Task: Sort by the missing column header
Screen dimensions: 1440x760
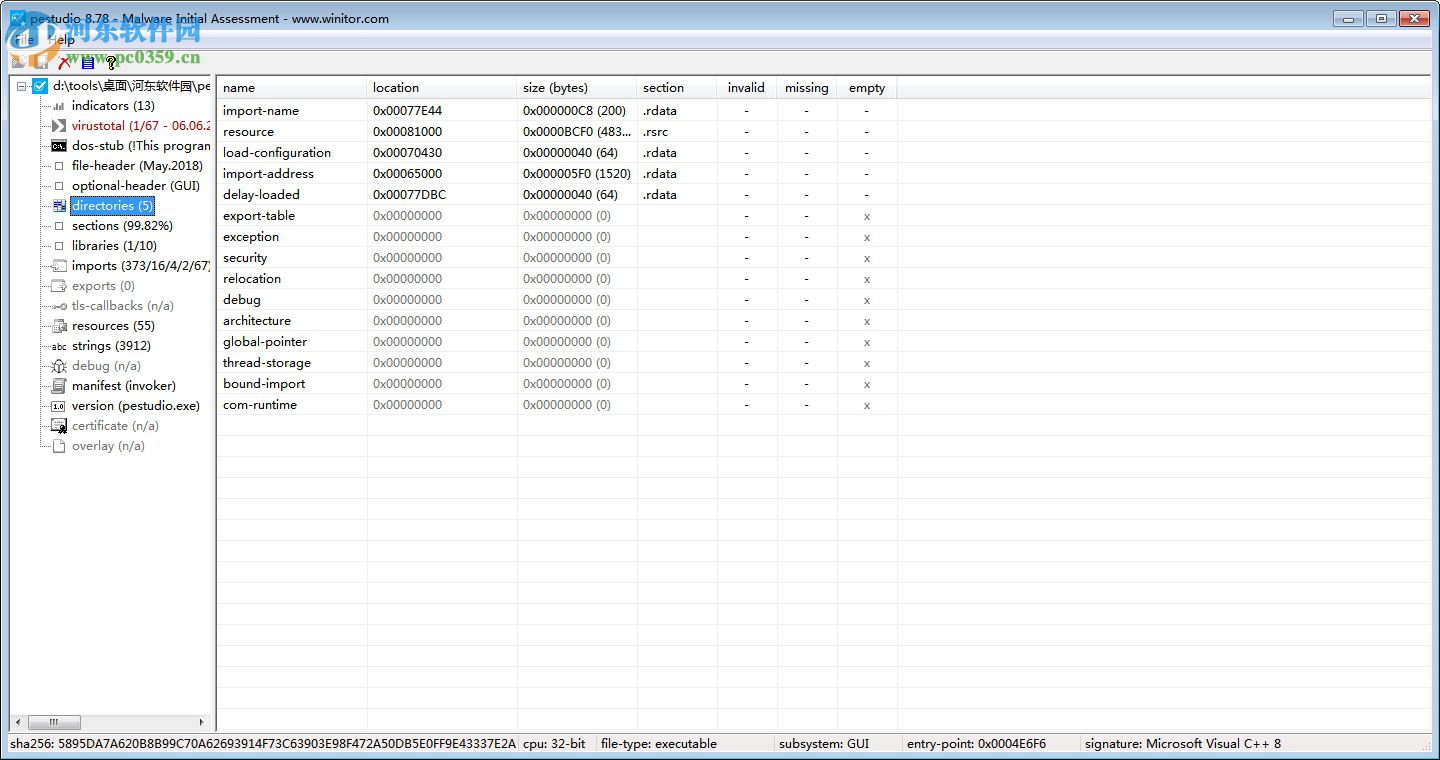Action: [x=807, y=88]
